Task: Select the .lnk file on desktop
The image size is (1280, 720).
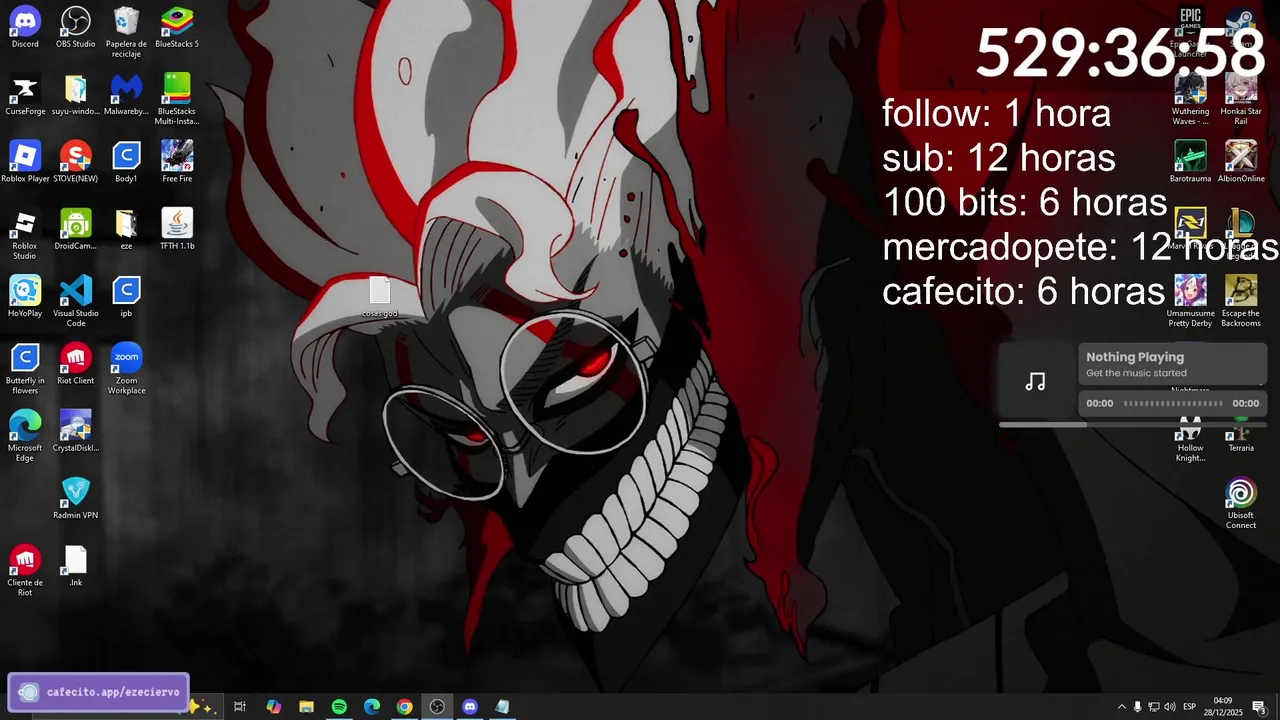Action: [76, 566]
